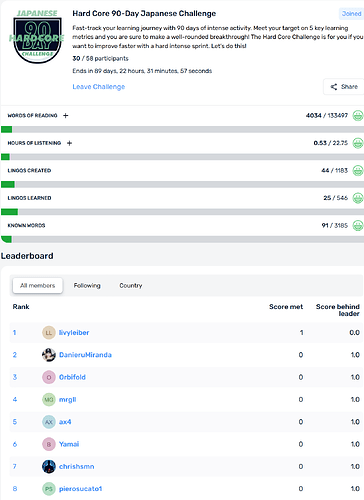Click the Leave Challenge link

pyautogui.click(x=99, y=87)
